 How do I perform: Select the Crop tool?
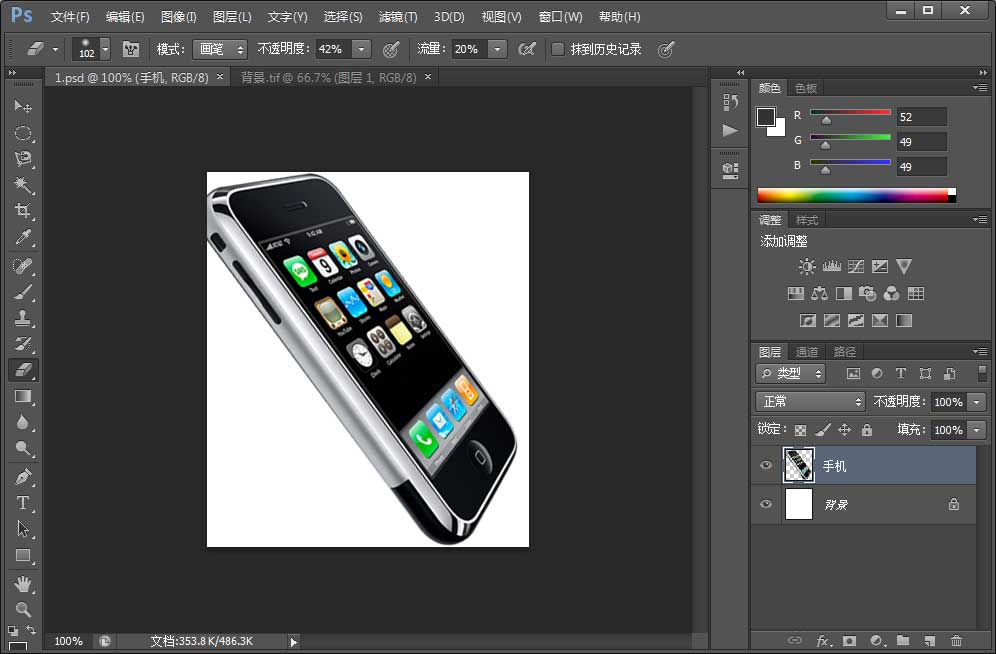tap(23, 211)
